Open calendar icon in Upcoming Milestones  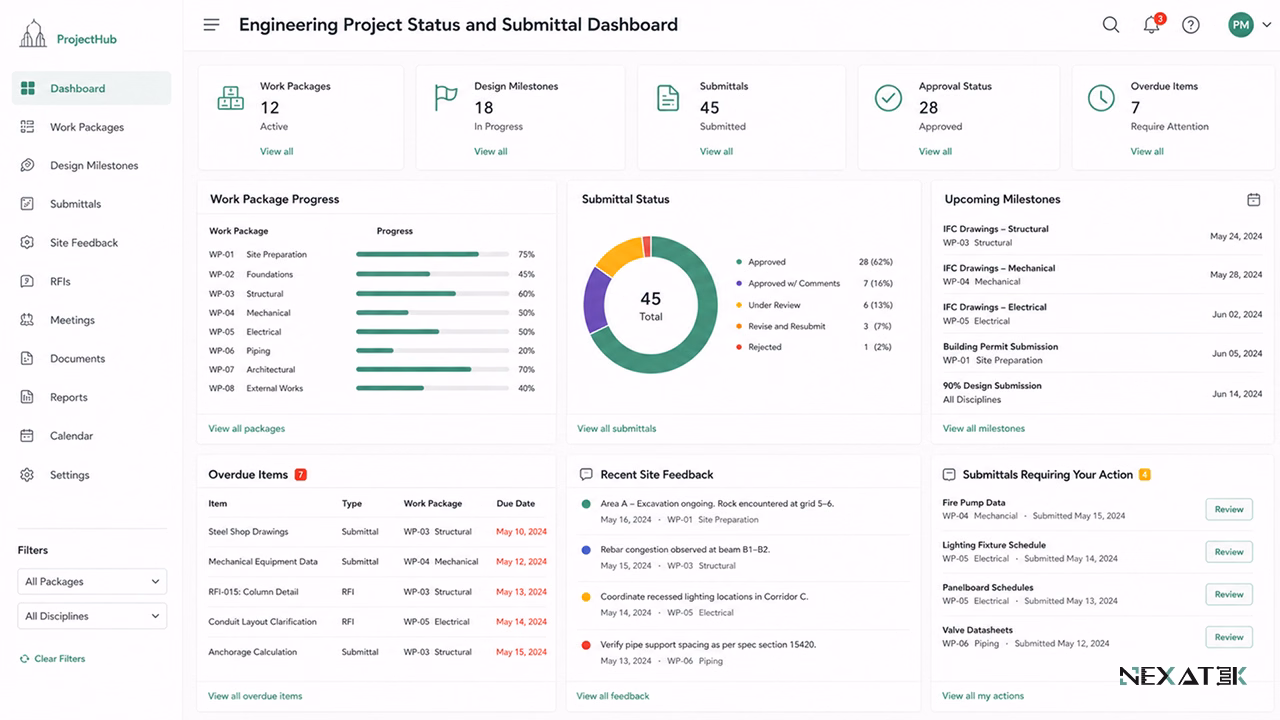pyautogui.click(x=1254, y=200)
